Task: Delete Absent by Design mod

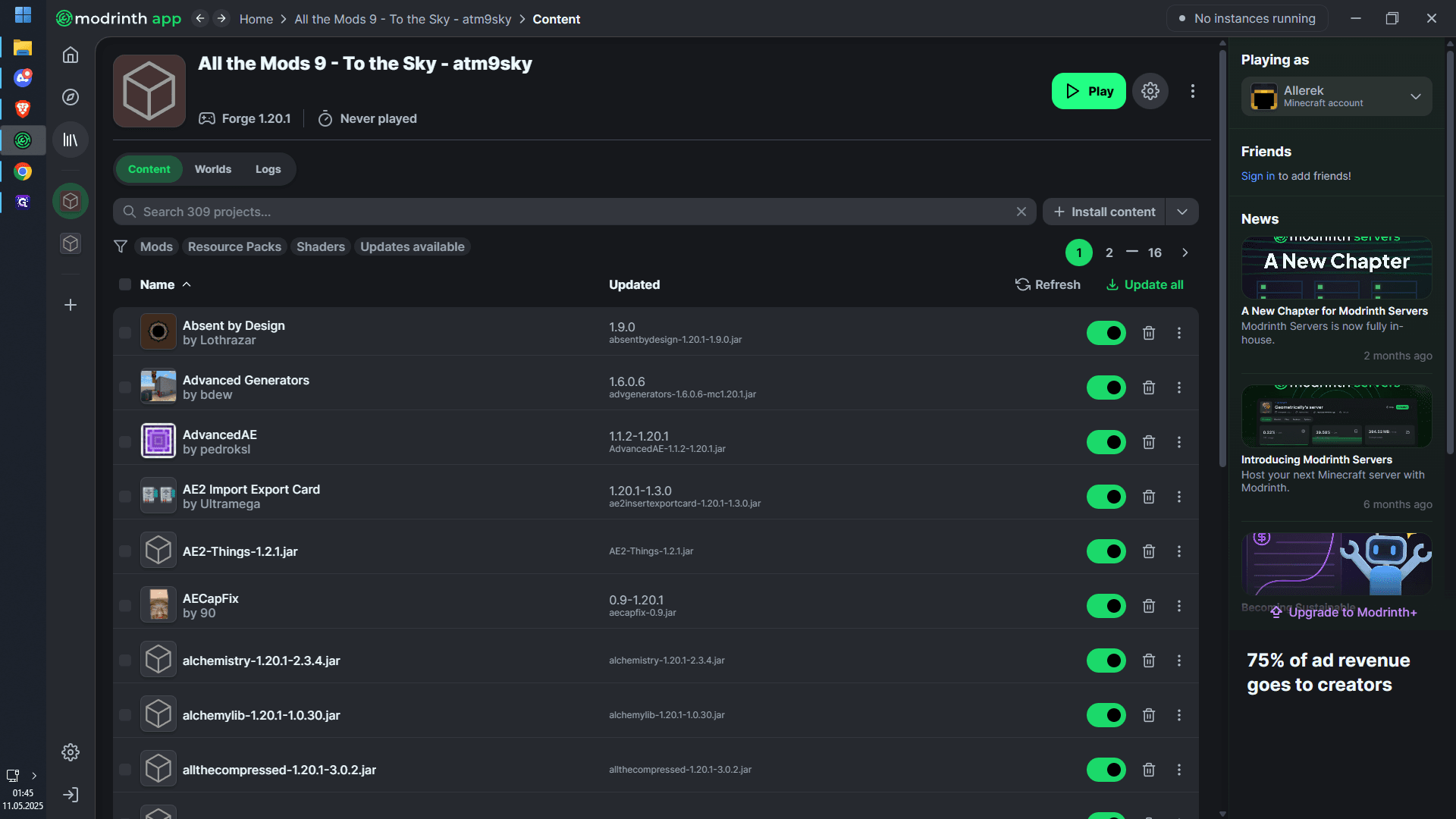Action: (1149, 333)
